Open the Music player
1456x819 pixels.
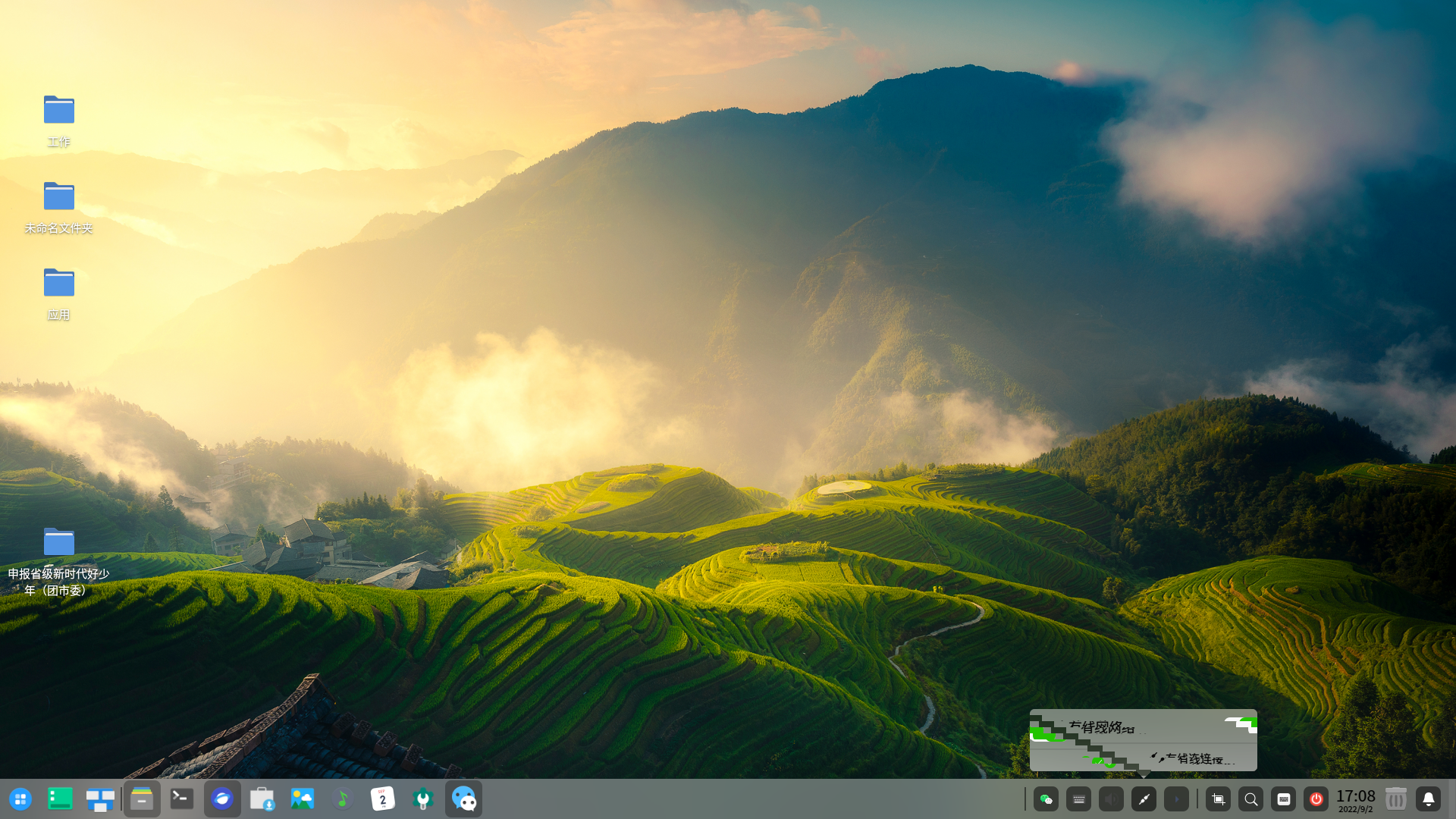(x=343, y=799)
